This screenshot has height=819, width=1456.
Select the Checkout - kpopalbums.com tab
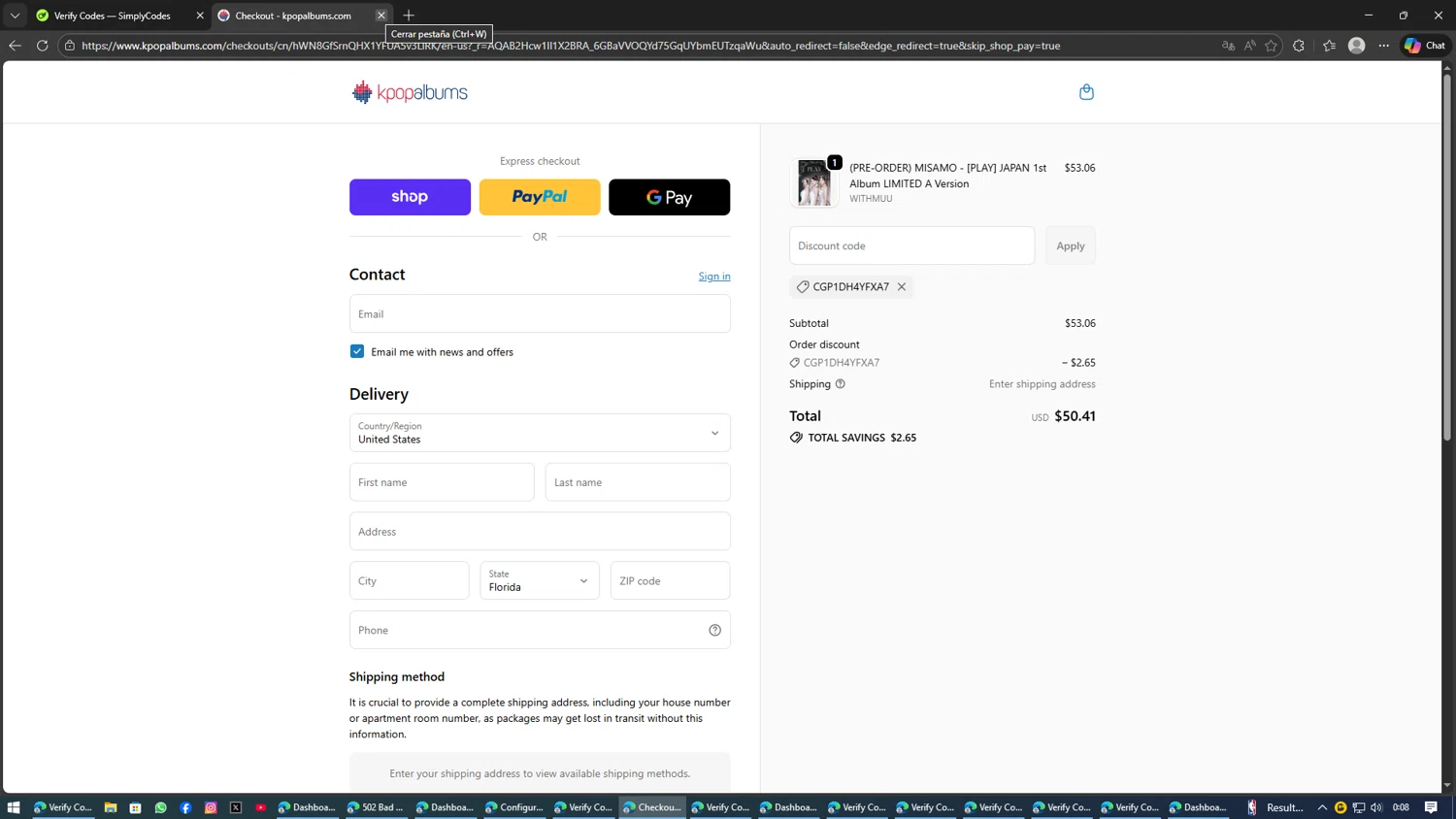[302, 16]
